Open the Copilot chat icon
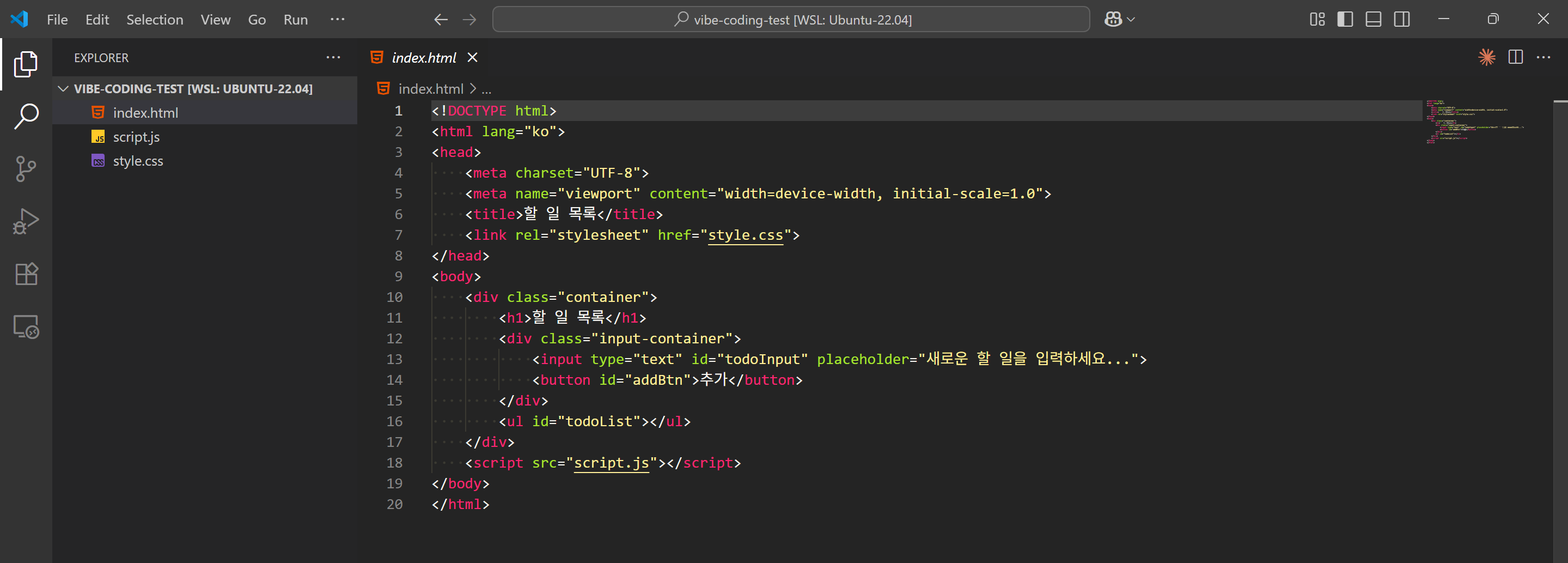1568x563 pixels. coord(1113,20)
